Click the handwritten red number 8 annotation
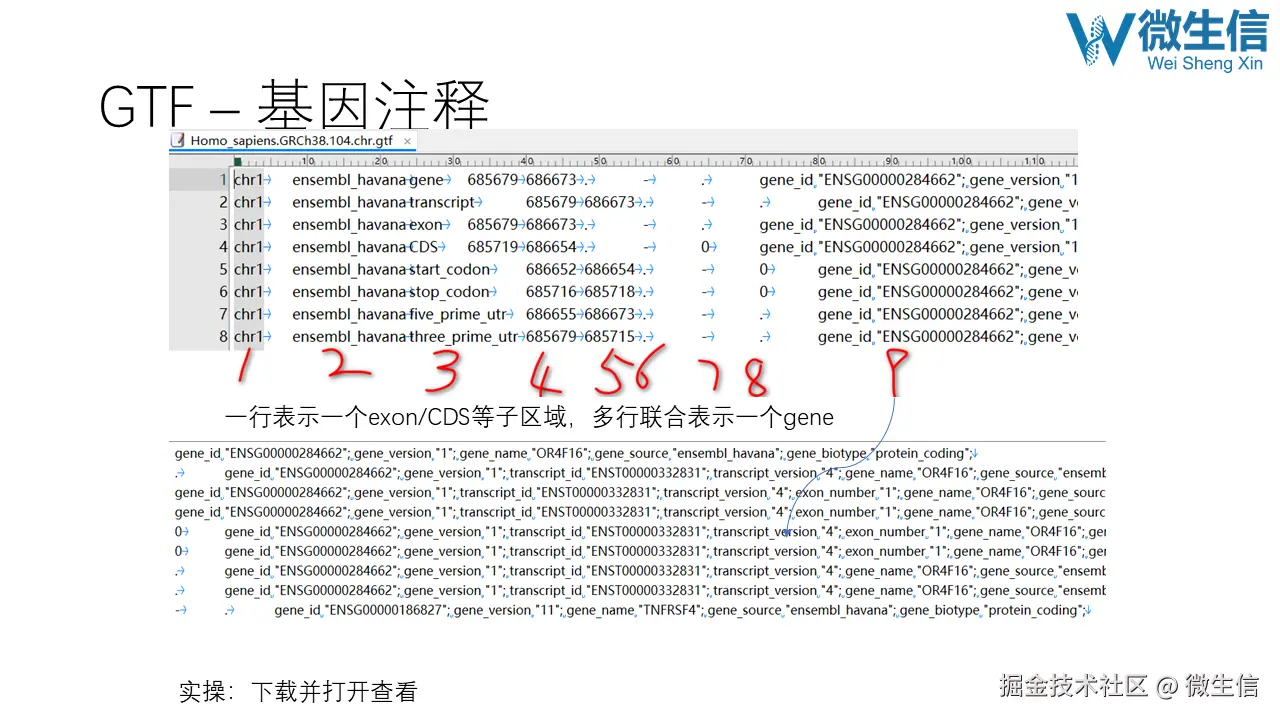 click(x=757, y=375)
